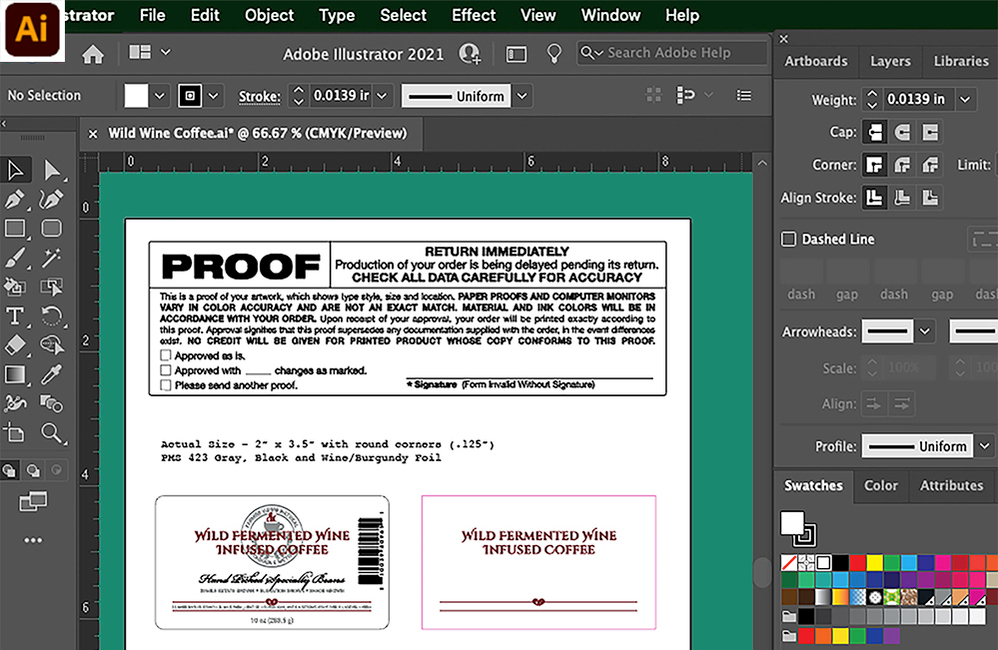Open control bar panel options list icon
Viewport: 998px width, 650px height.
tap(743, 95)
